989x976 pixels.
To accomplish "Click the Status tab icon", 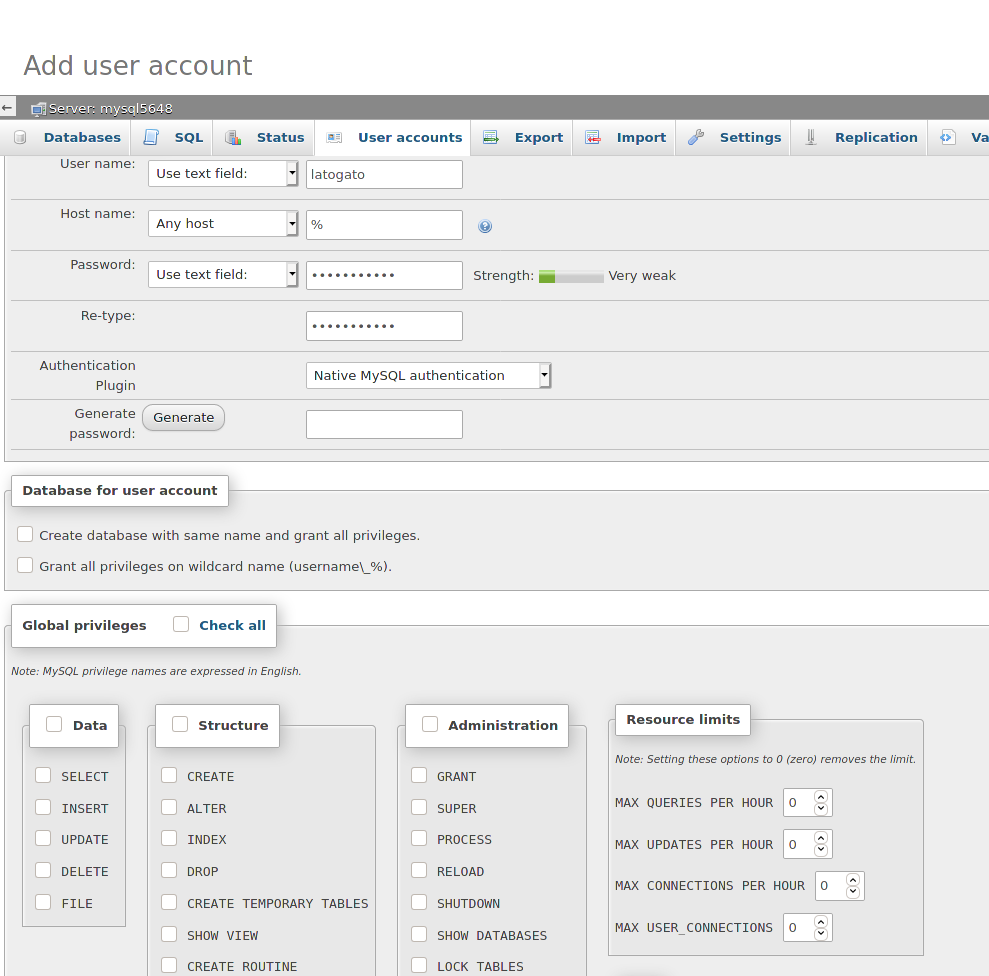I will point(233,138).
